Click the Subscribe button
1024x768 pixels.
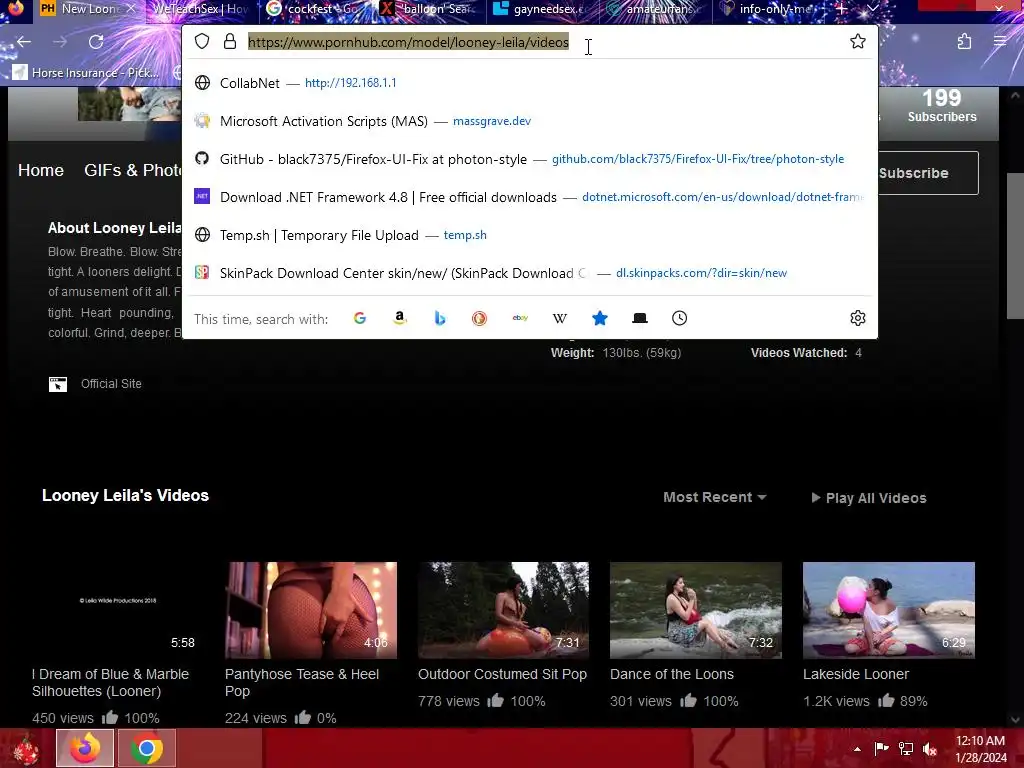928,173
